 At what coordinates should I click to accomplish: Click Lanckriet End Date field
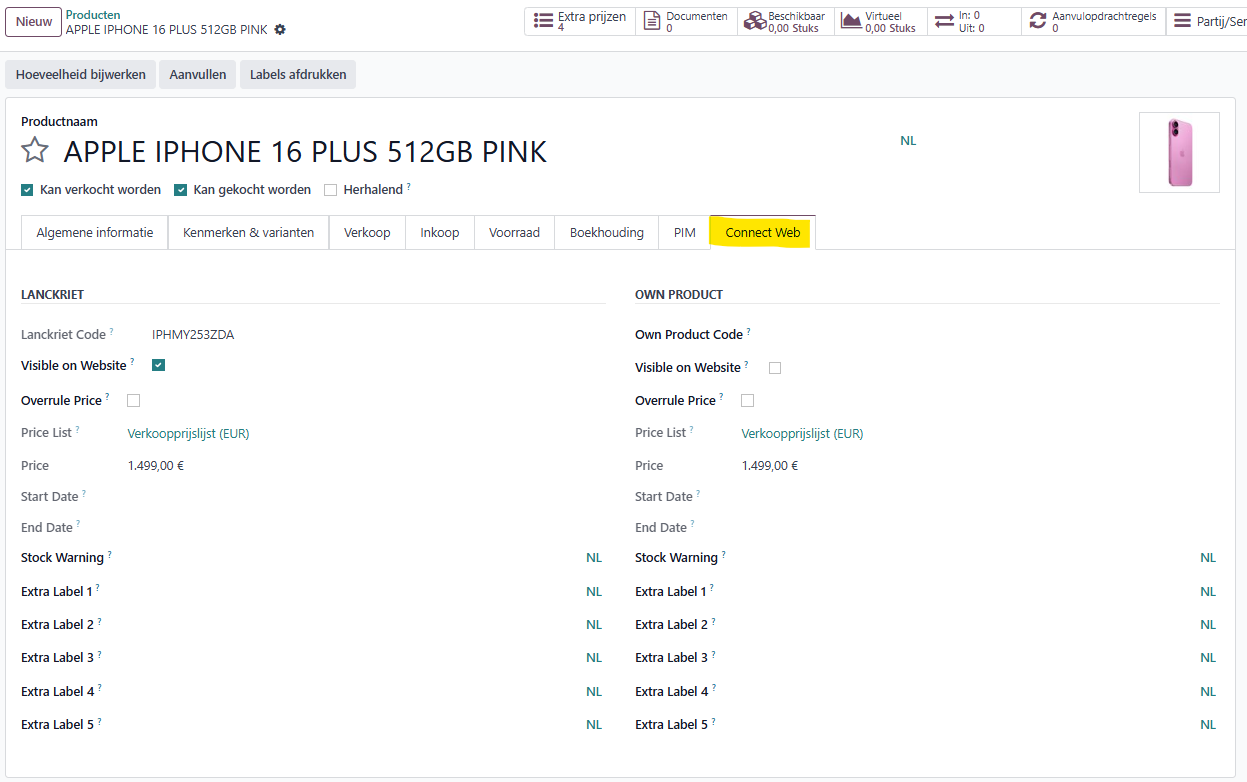[x=366, y=527]
